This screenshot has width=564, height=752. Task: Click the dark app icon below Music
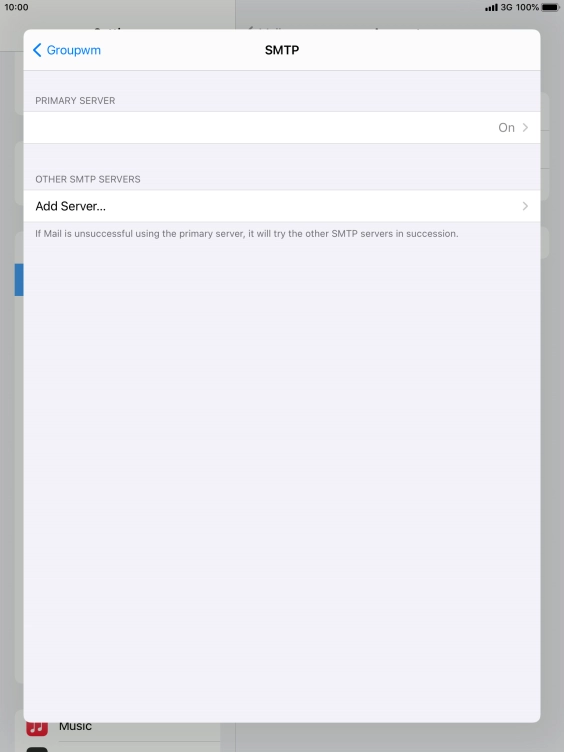pos(37,749)
